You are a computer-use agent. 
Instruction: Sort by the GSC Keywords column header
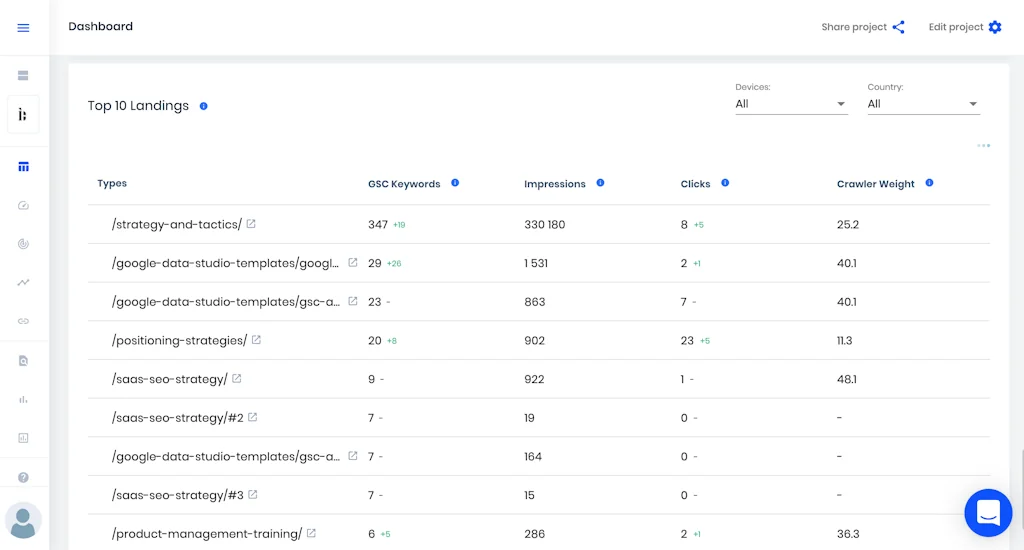[404, 184]
